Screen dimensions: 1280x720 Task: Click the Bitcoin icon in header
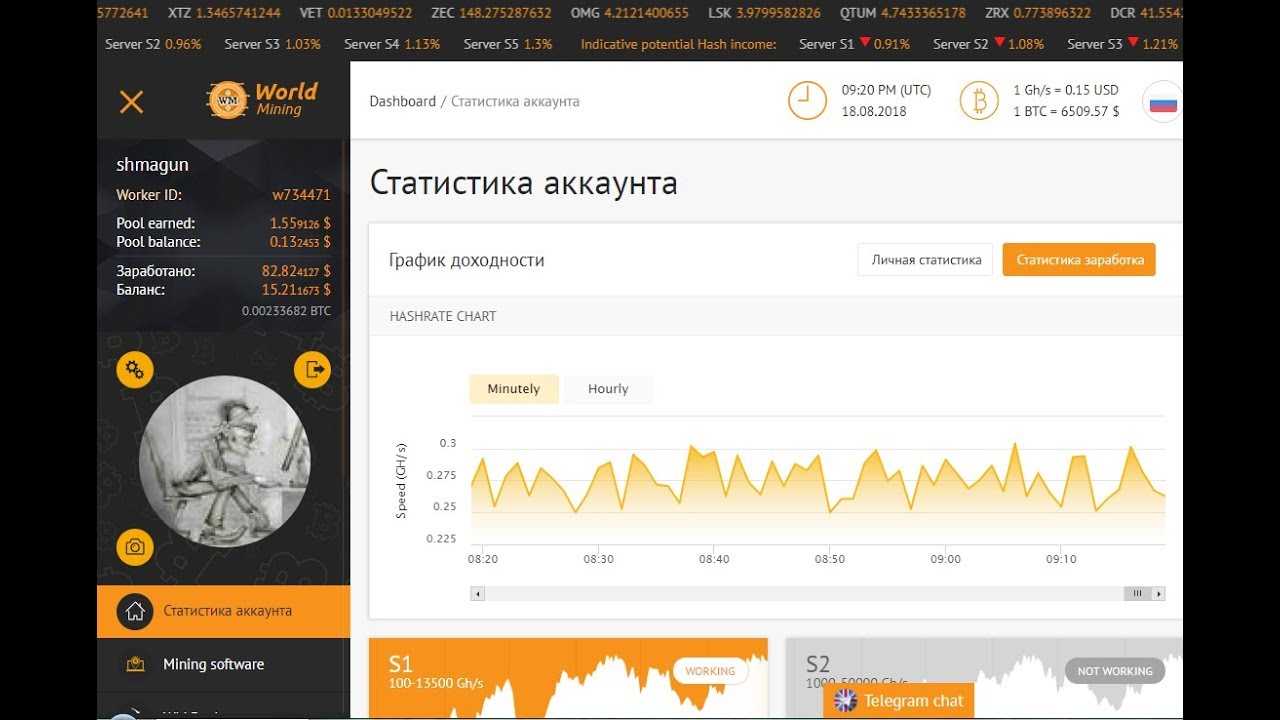pyautogui.click(x=979, y=101)
